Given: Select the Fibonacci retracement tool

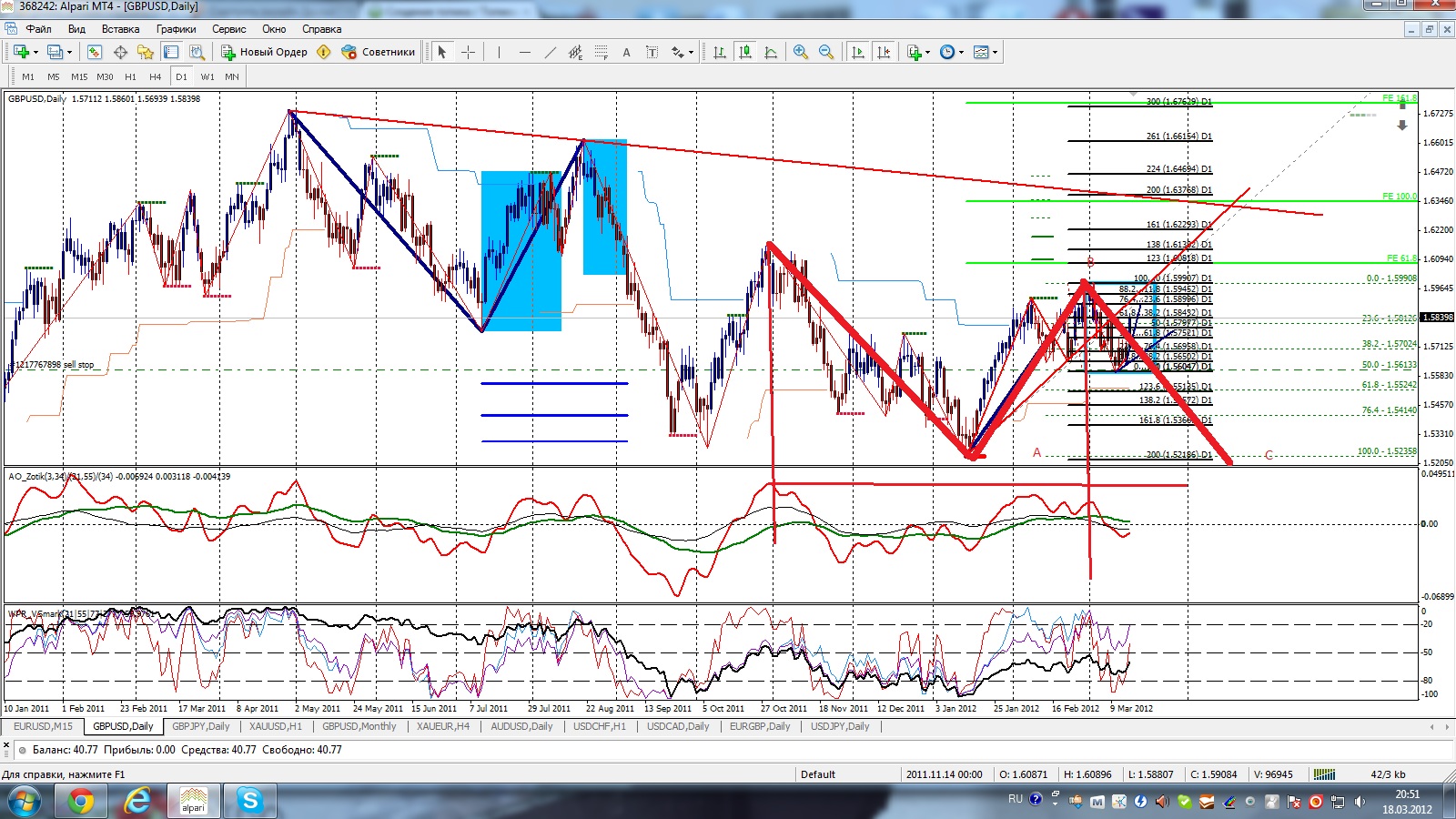Looking at the screenshot, I should 601,53.
